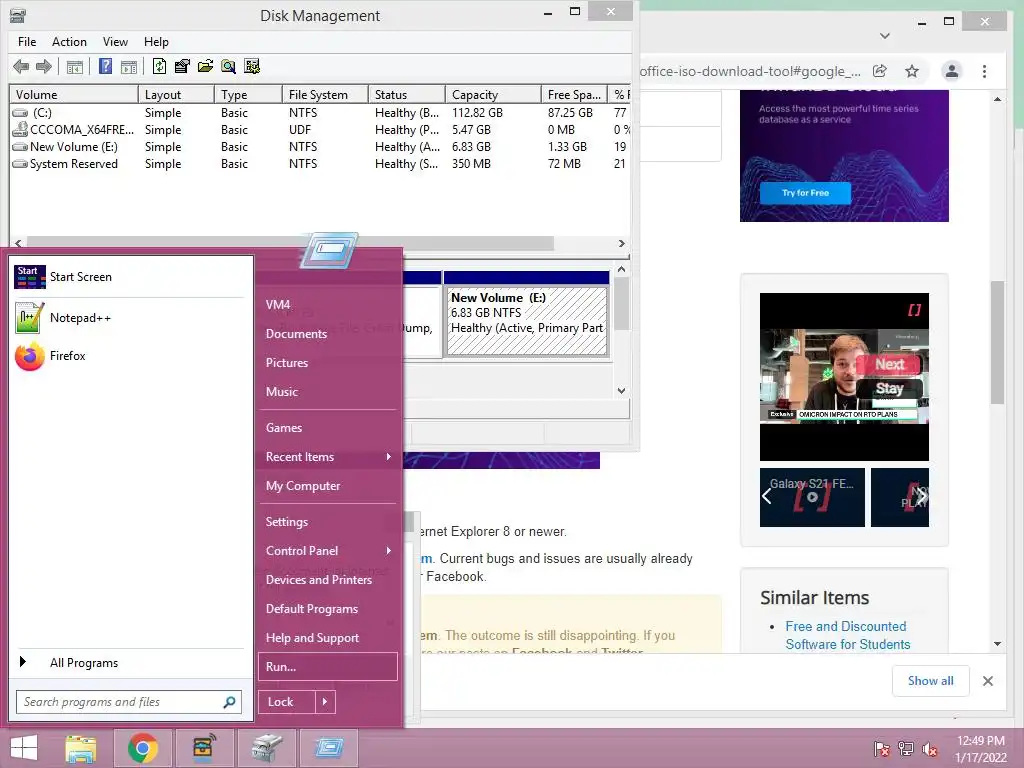
Task: Click the Windows Start button on taskbar
Action: click(x=24, y=748)
